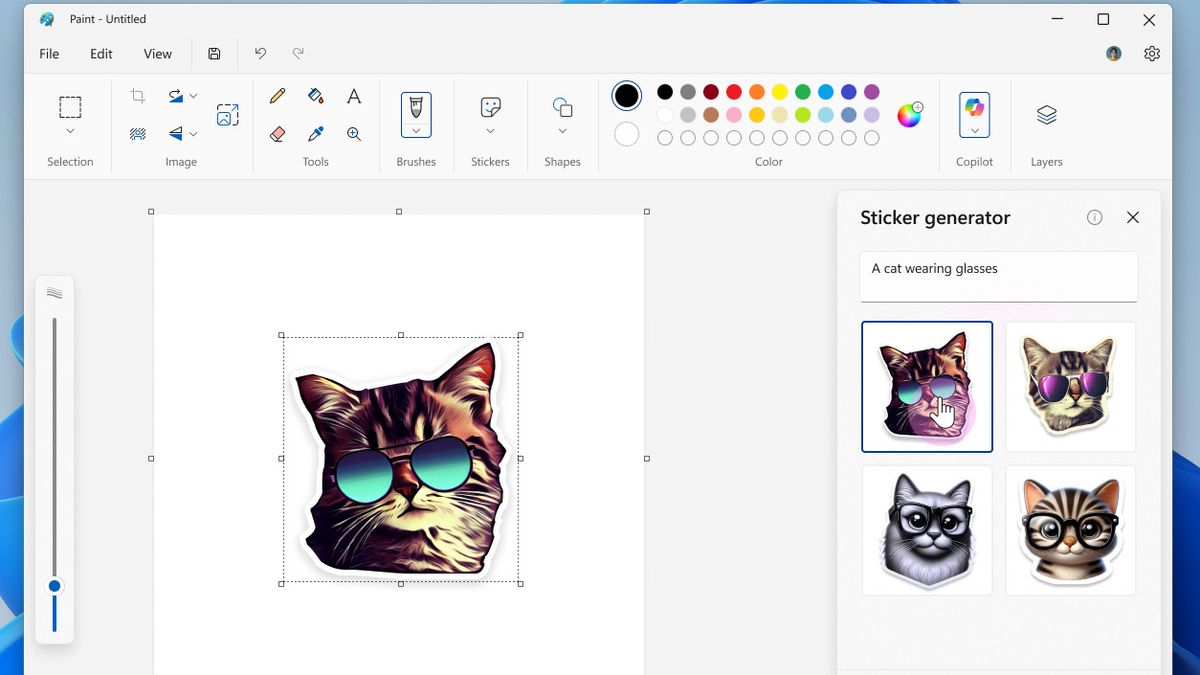Pick the Eraser tool
Viewport: 1200px width, 675px height.
click(x=278, y=133)
